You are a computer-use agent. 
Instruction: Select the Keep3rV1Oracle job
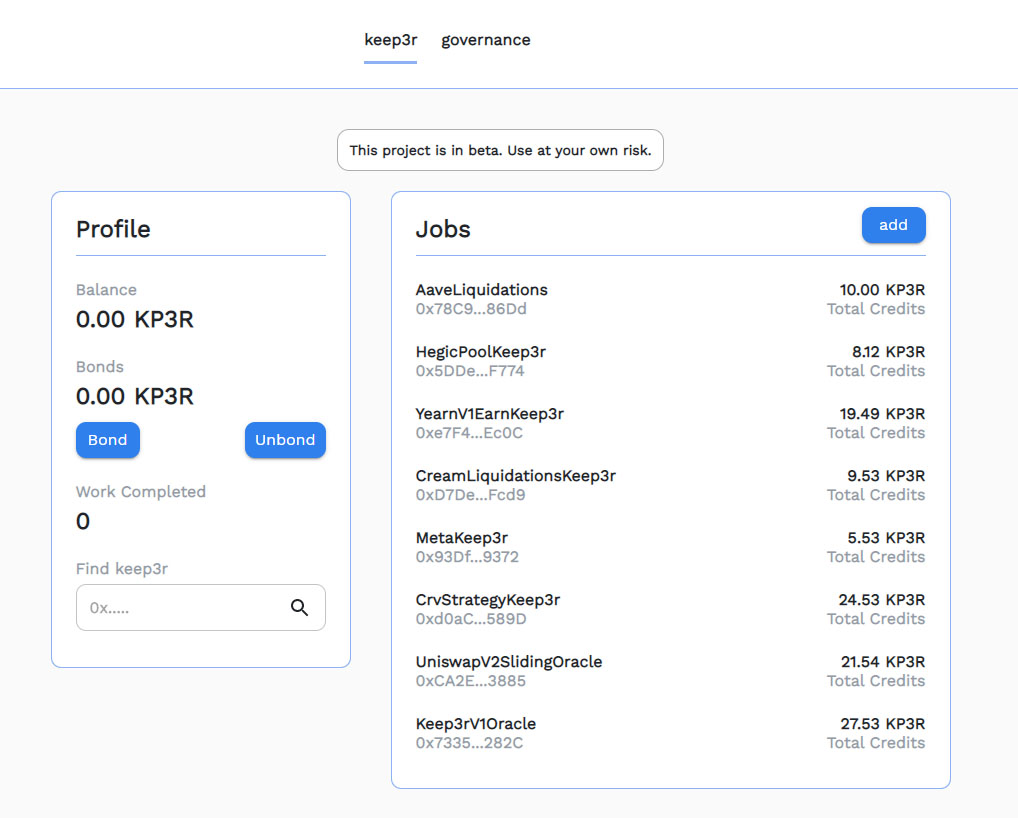point(476,723)
